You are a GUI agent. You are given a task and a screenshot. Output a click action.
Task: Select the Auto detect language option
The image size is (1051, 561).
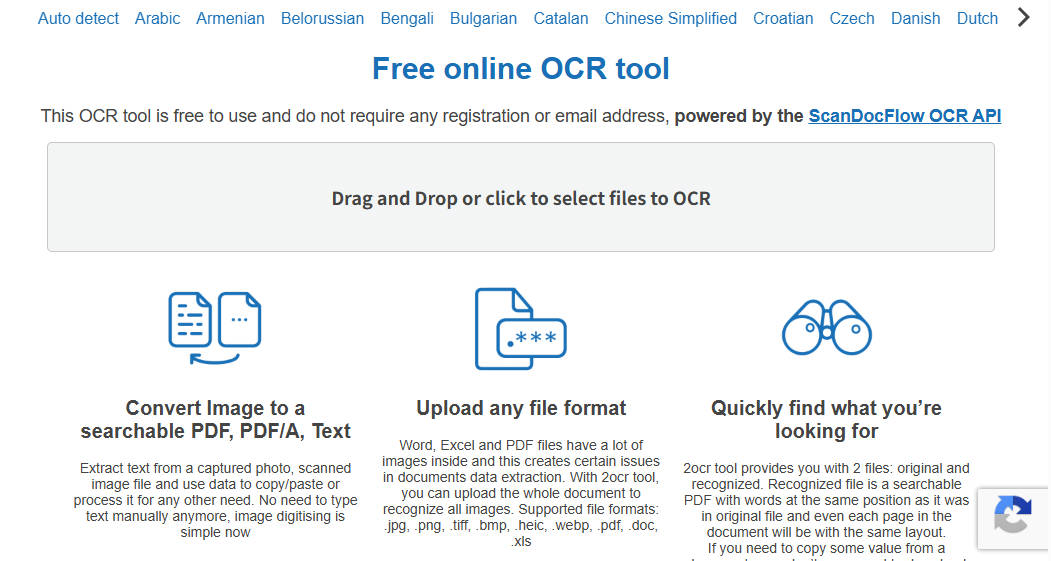coord(78,18)
